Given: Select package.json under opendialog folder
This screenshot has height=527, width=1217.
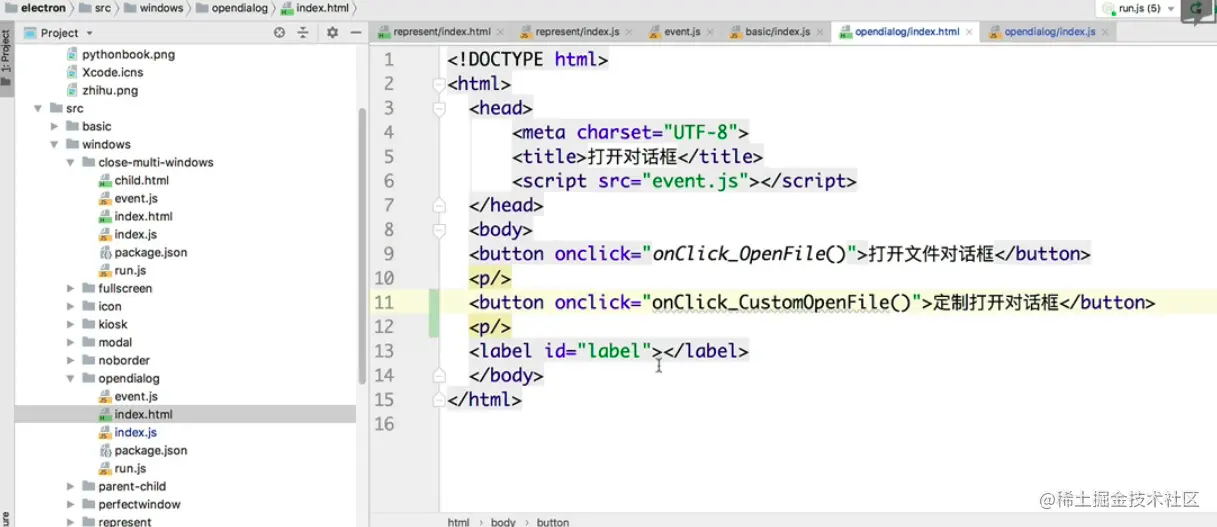Looking at the screenshot, I should click(150, 450).
